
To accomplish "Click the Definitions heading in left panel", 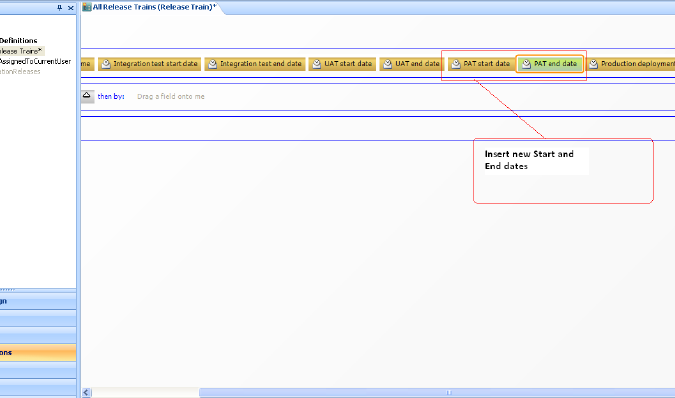I will pyautogui.click(x=19, y=40).
